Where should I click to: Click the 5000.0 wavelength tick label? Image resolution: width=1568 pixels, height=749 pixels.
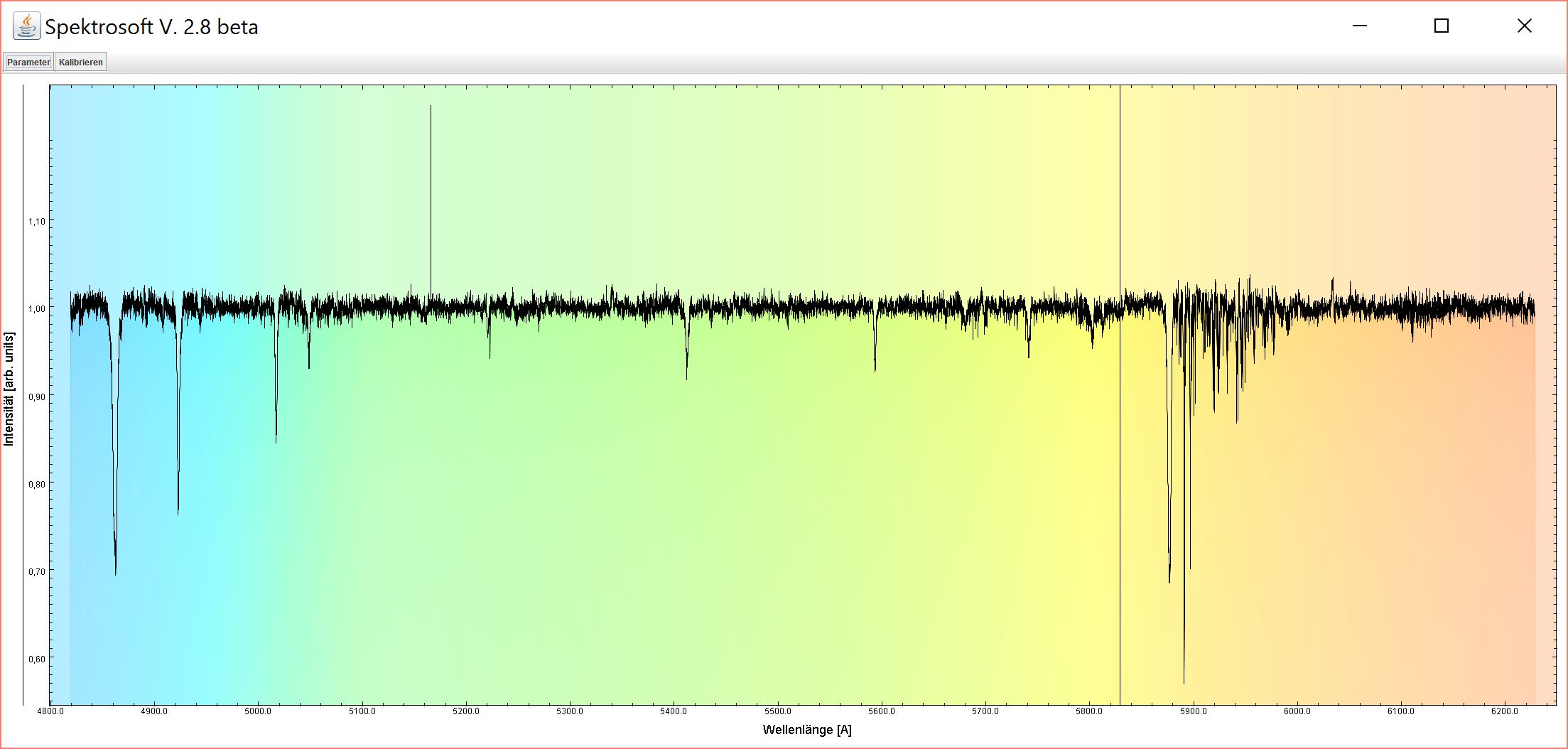(258, 711)
